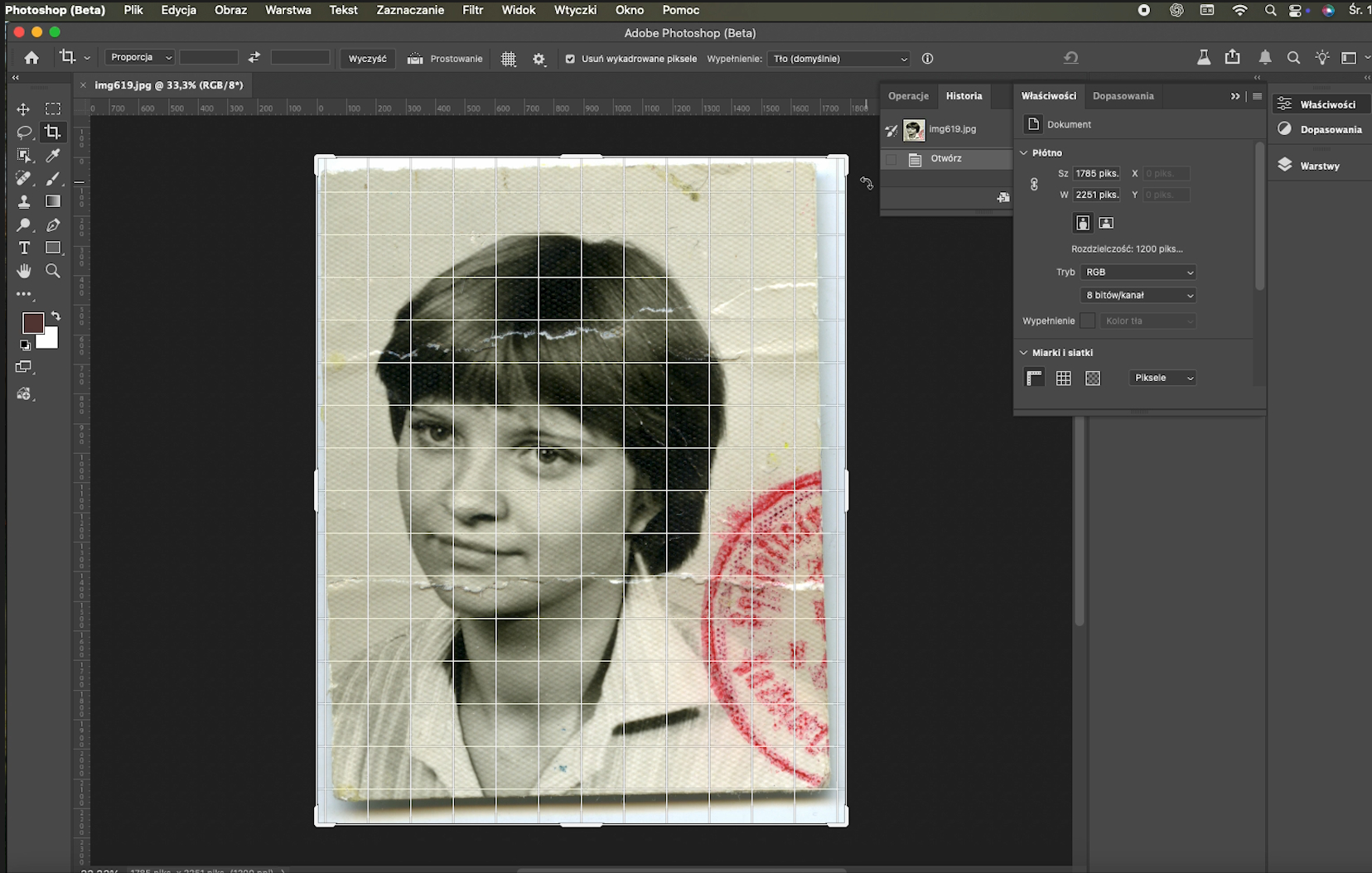The image size is (1372, 873).
Task: Open crop overlay grid options
Action: point(509,59)
